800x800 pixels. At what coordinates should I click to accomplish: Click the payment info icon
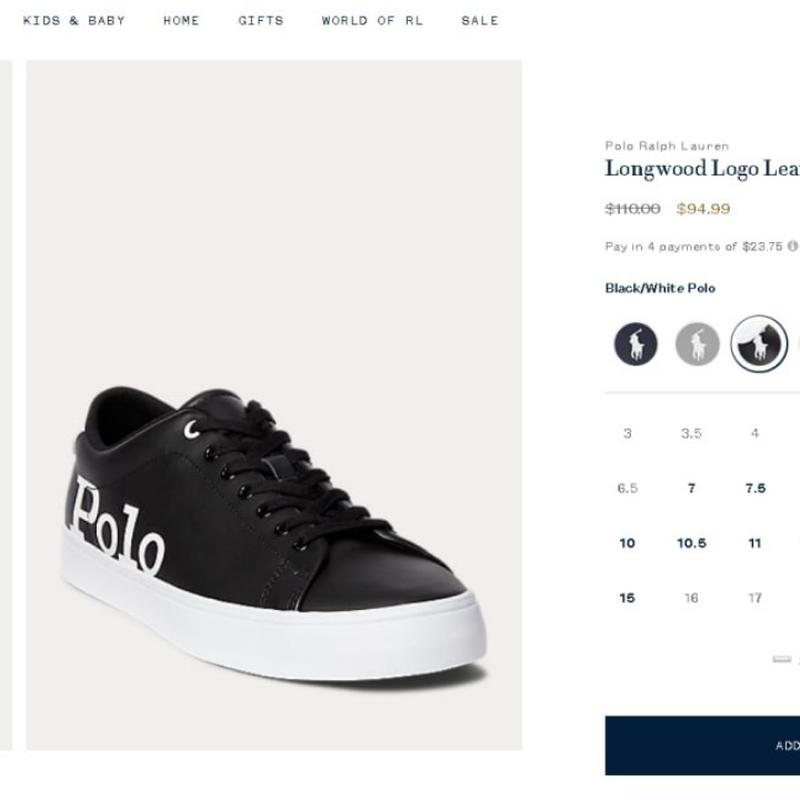point(792,246)
